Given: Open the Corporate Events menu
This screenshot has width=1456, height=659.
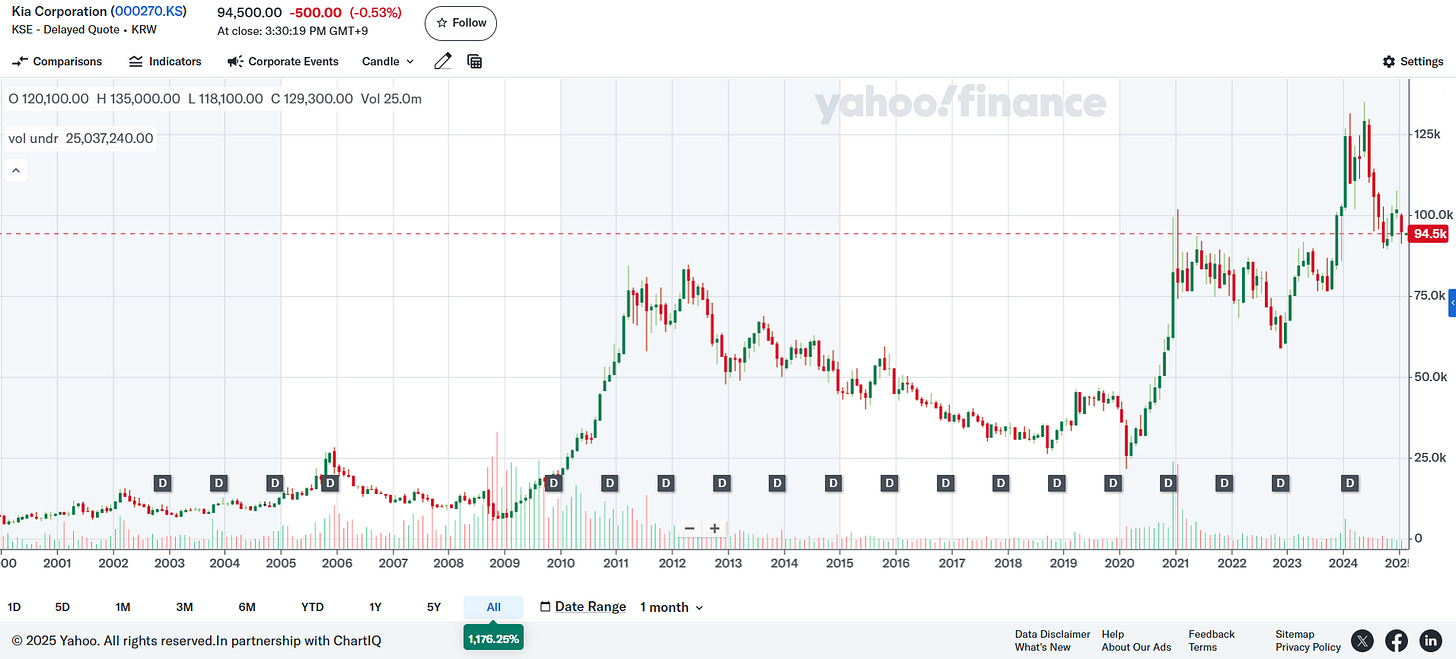Looking at the screenshot, I should click(283, 61).
